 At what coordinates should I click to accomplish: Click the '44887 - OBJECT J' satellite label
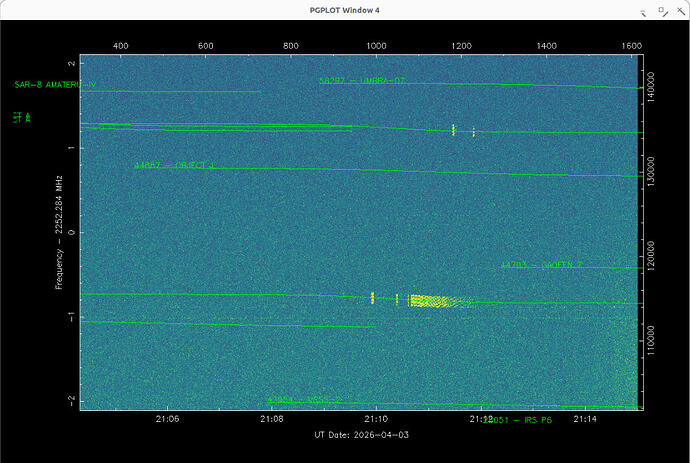[x=174, y=165]
